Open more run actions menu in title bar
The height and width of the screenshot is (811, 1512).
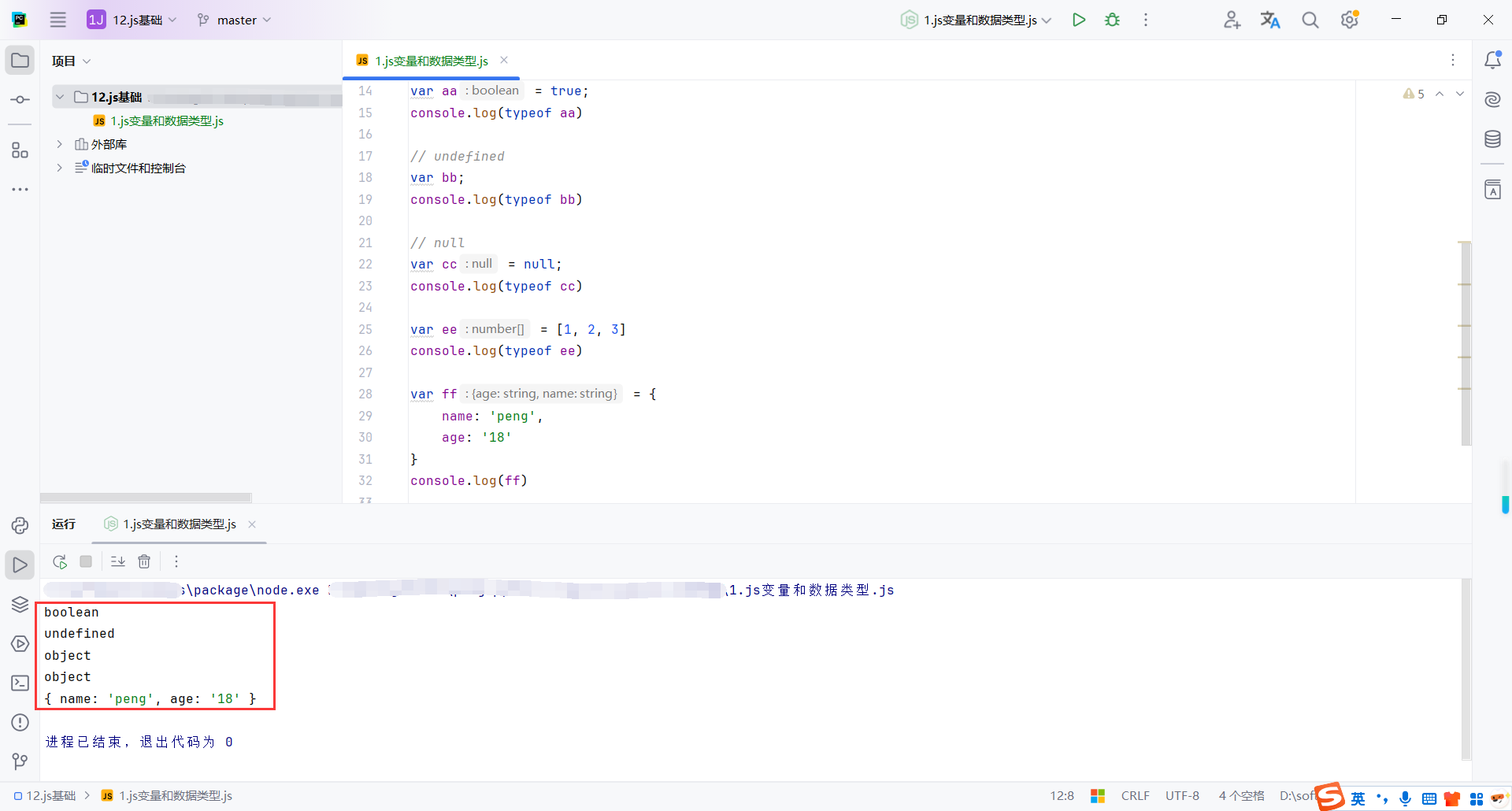(1146, 20)
